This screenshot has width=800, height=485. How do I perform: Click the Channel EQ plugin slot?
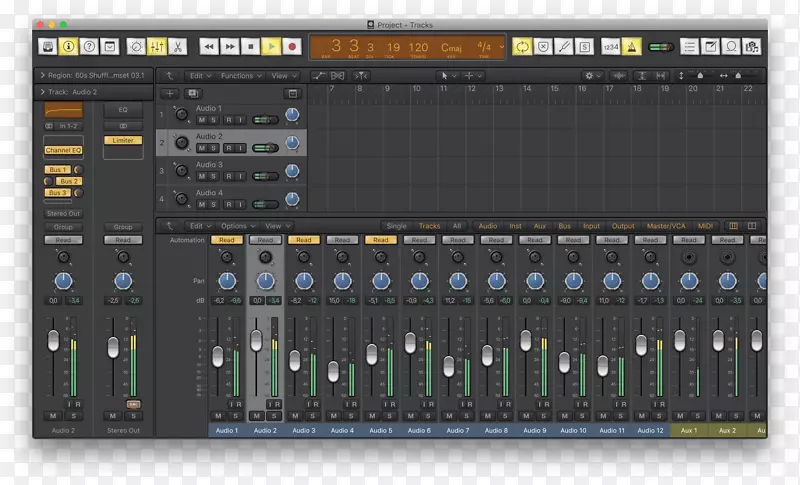pos(63,150)
